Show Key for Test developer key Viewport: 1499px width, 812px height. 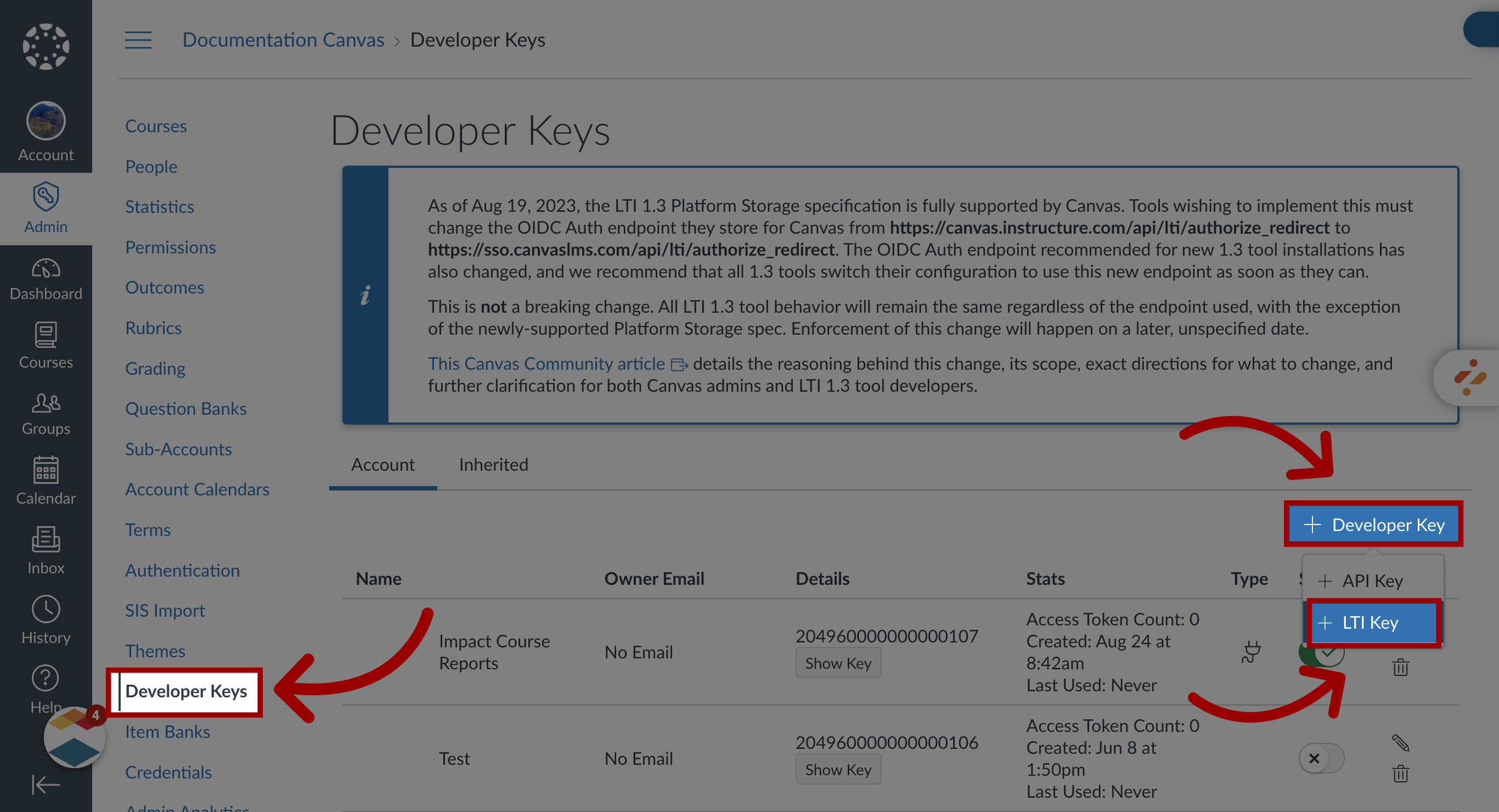[x=838, y=769]
